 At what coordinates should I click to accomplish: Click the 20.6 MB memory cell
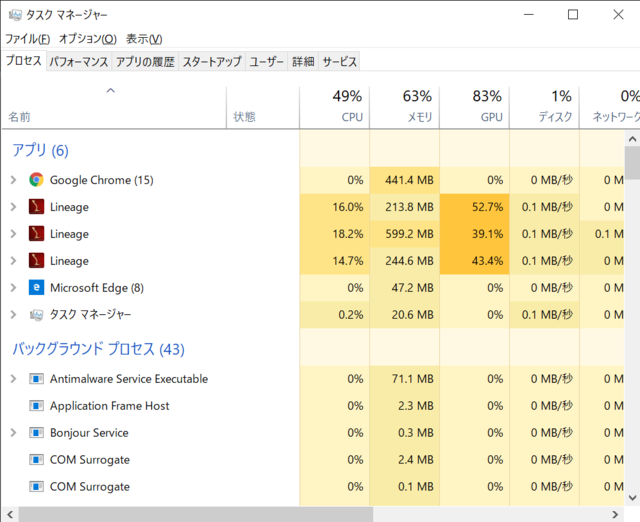coord(404,315)
